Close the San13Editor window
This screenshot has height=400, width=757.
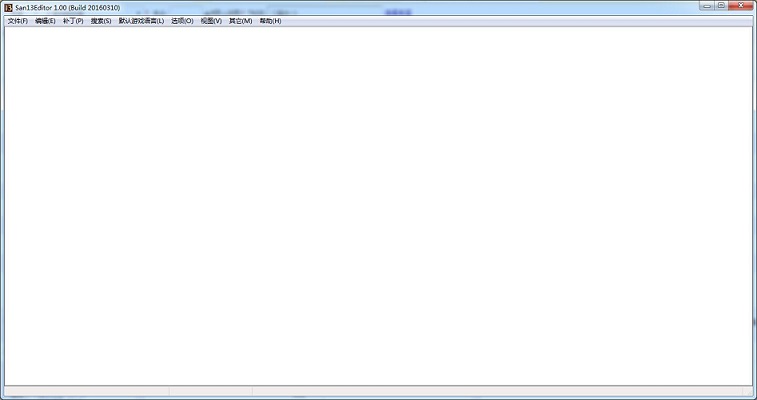[x=741, y=6]
